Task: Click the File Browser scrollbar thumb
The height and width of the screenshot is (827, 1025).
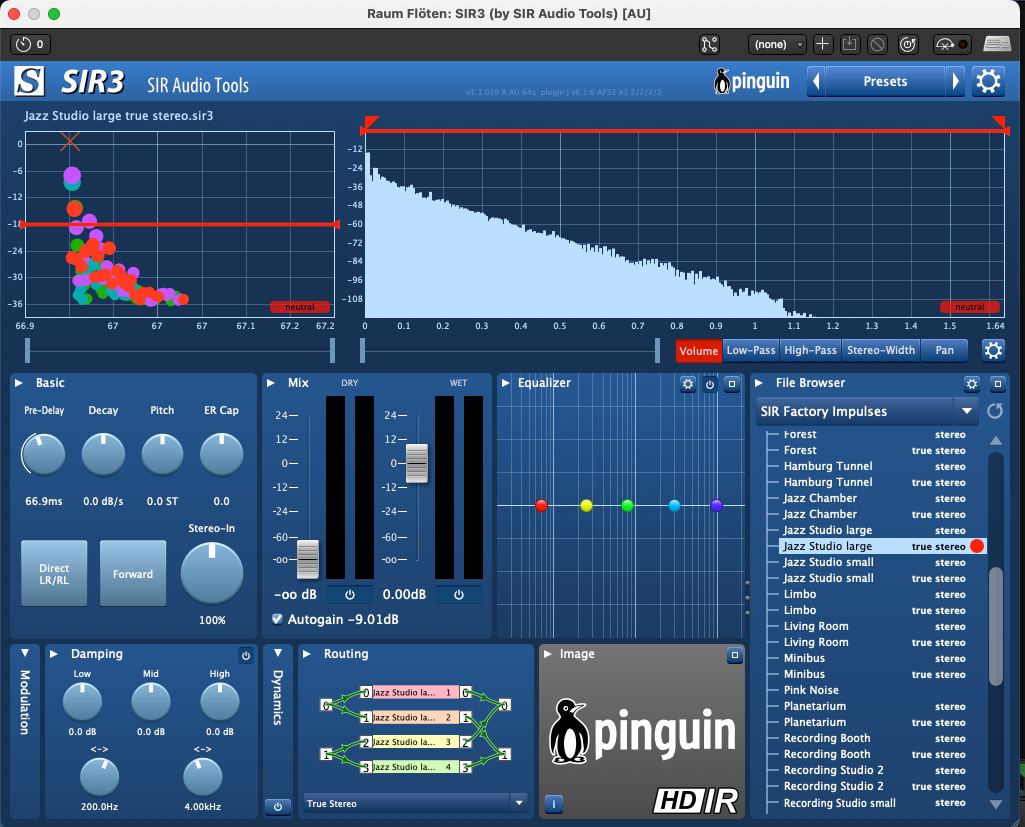Action: click(x=996, y=626)
